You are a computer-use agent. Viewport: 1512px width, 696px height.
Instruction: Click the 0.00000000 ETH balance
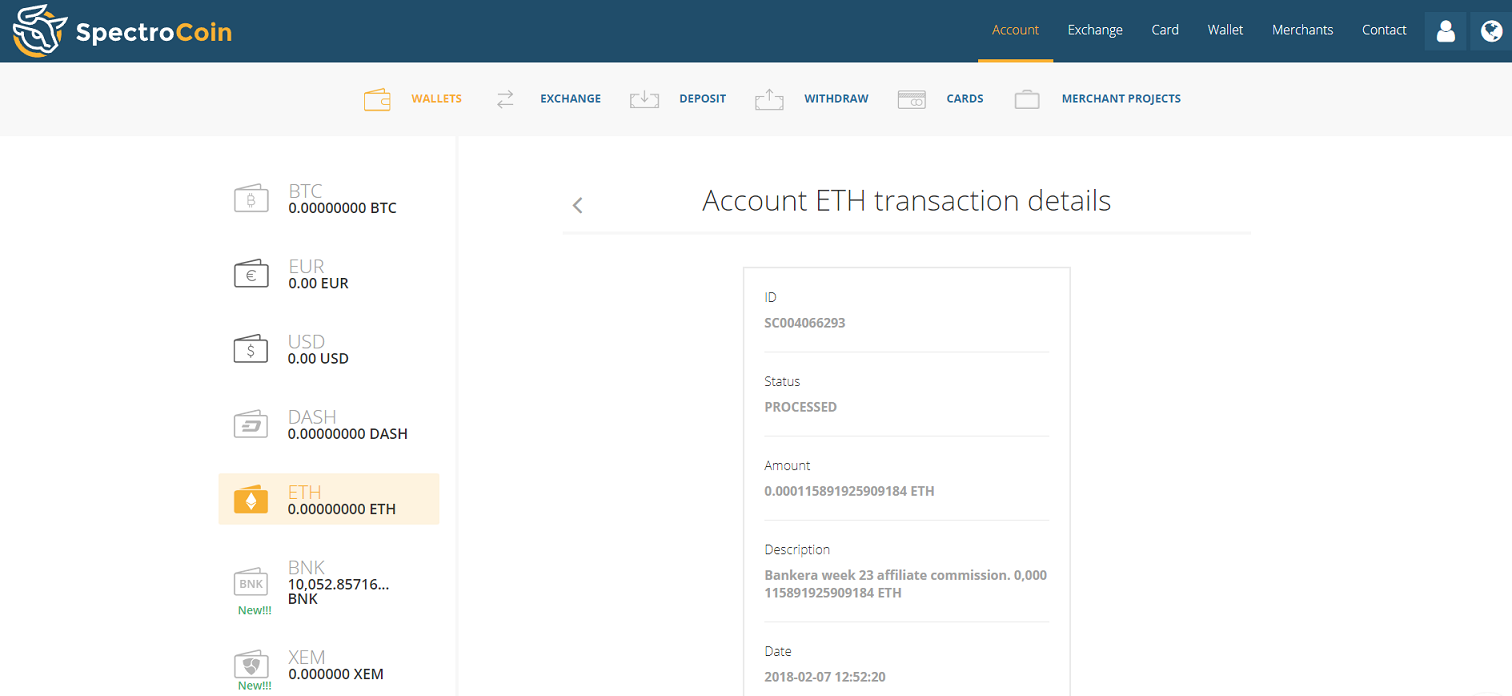(342, 509)
